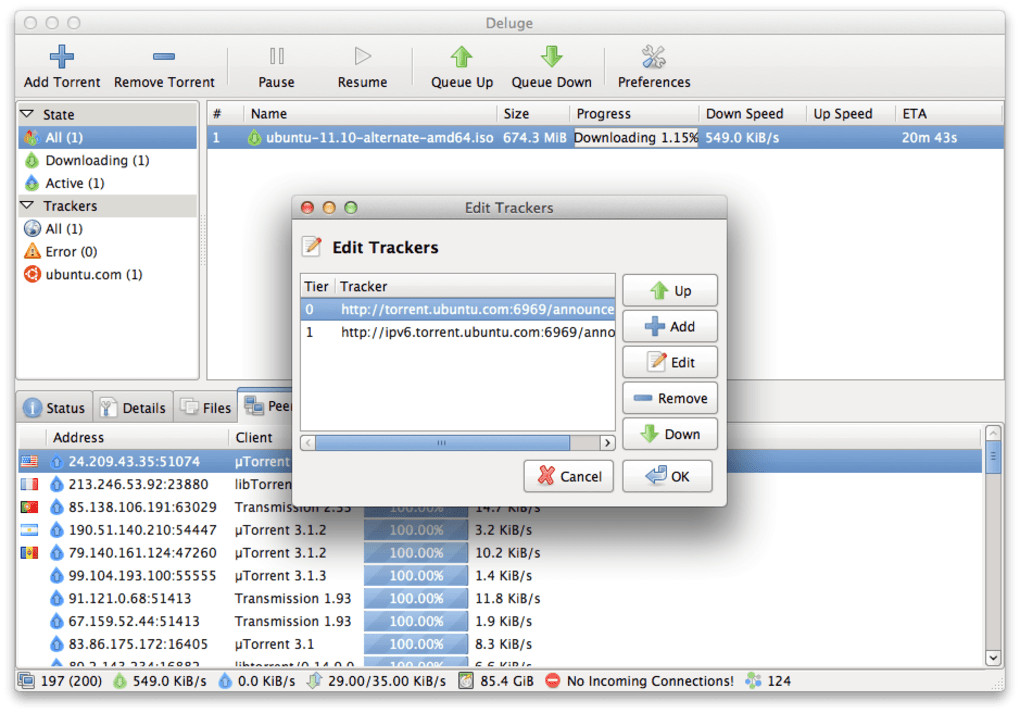1020x713 pixels.
Task: Collapse the State section triangle
Action: tap(27, 114)
